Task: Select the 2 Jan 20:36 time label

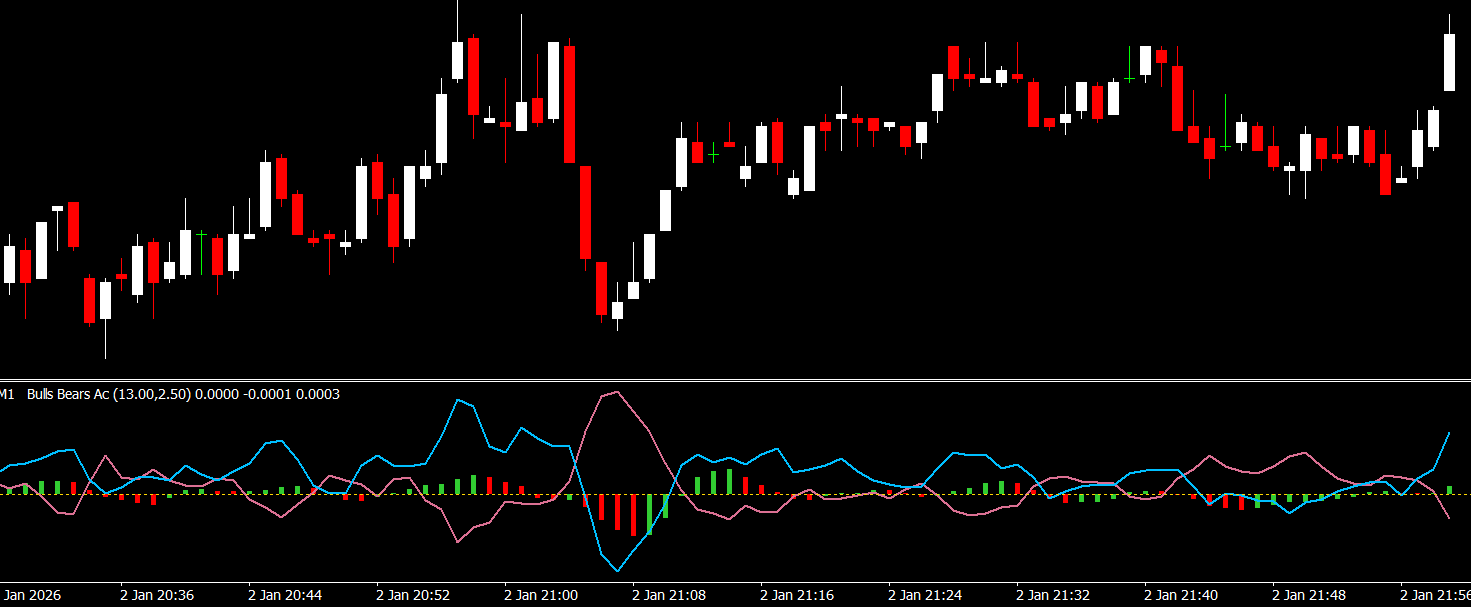Action: (x=157, y=595)
